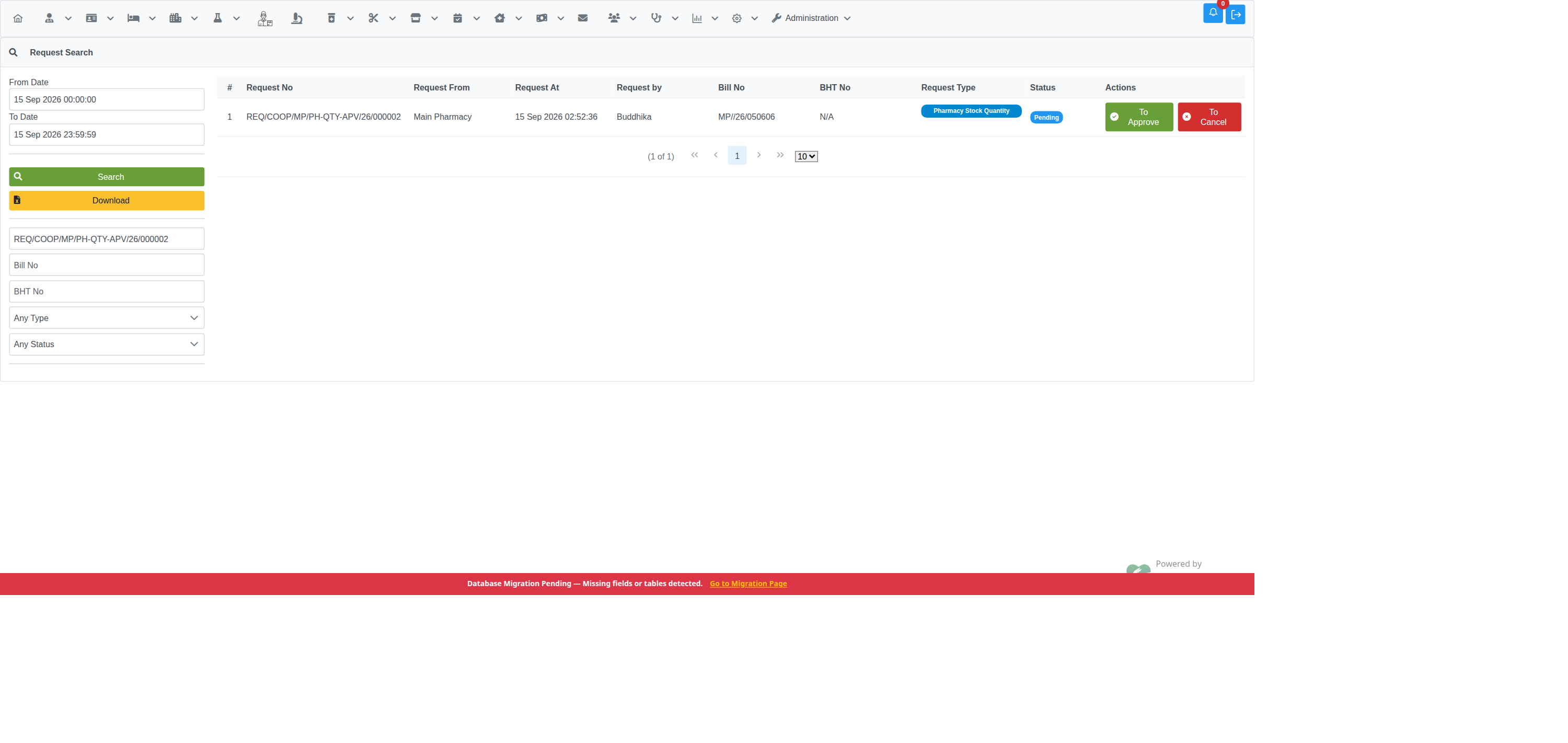Click the Pharmacy Stock Quantity badge
This screenshot has width=1568, height=743.
coord(971,111)
